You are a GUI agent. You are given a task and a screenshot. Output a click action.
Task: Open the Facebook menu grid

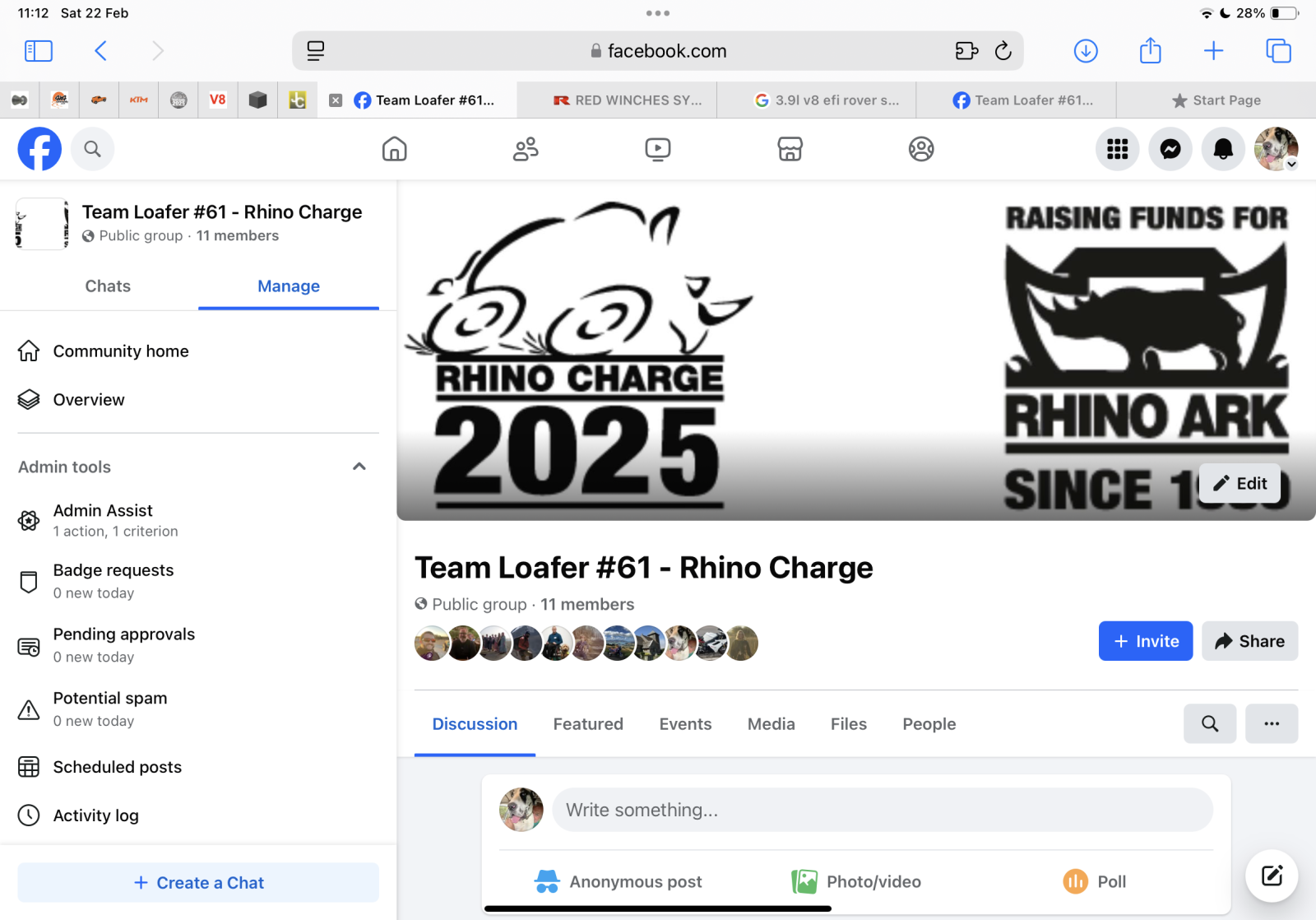[x=1117, y=149]
